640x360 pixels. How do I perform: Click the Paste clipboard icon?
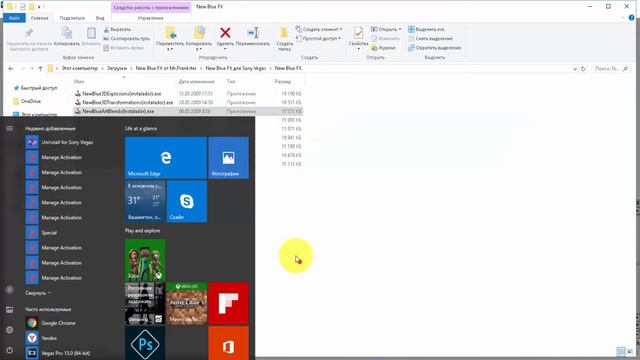click(x=91, y=33)
